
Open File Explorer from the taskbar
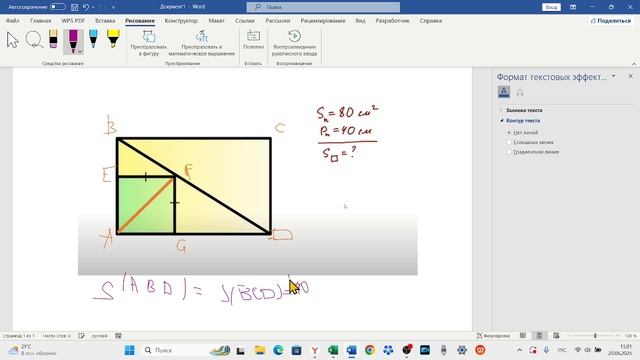[x=260, y=350]
